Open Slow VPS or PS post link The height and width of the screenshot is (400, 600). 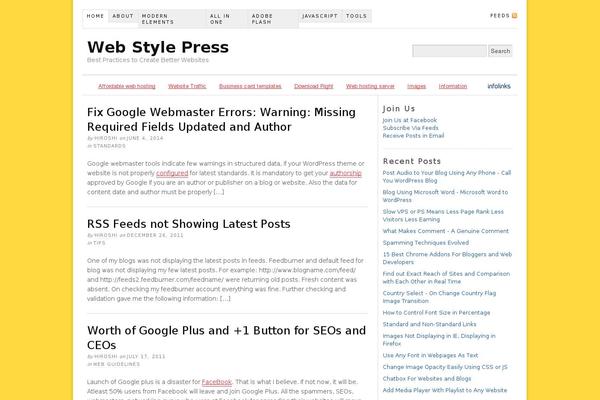pos(443,216)
